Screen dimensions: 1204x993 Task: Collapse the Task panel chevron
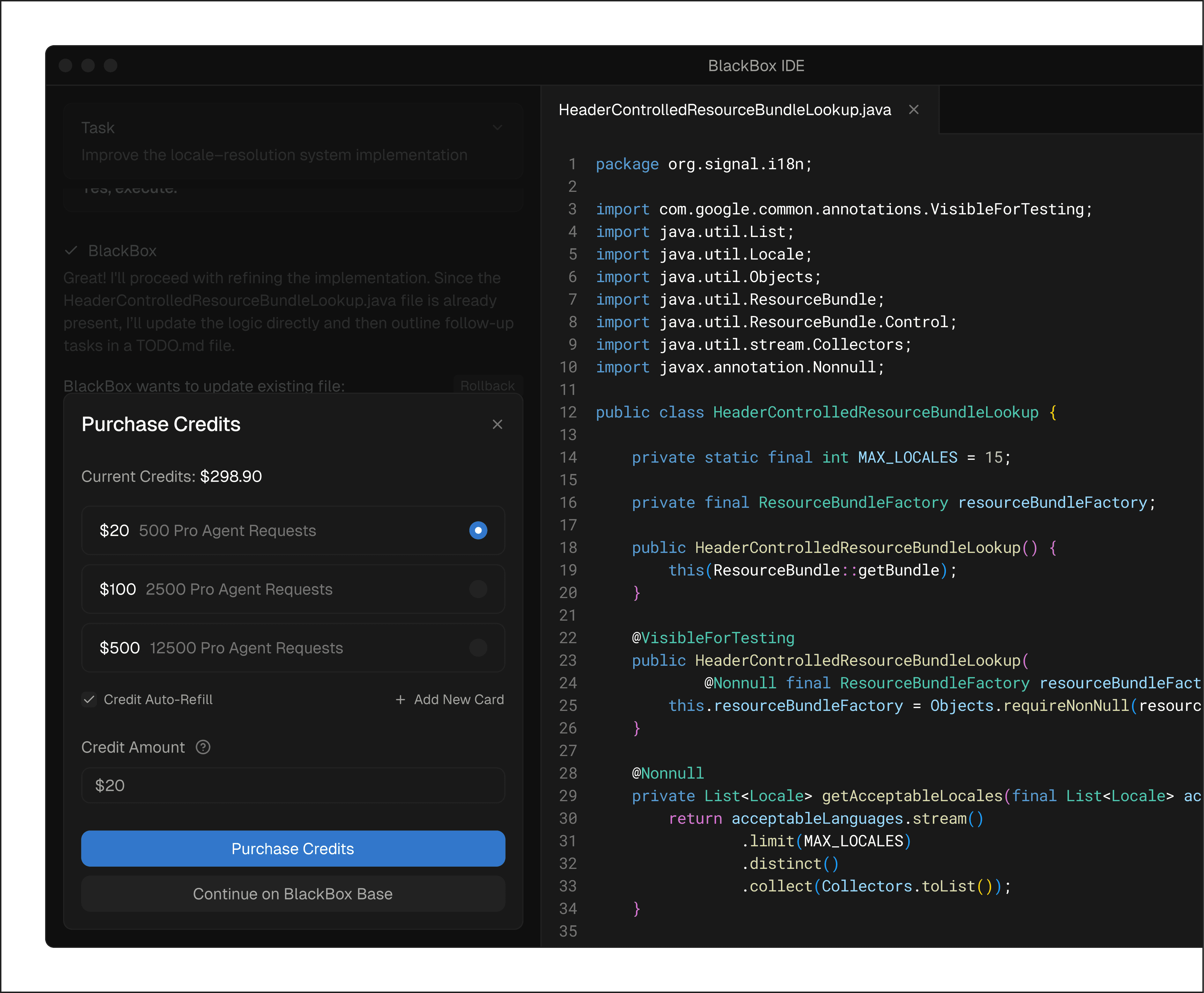coord(497,128)
